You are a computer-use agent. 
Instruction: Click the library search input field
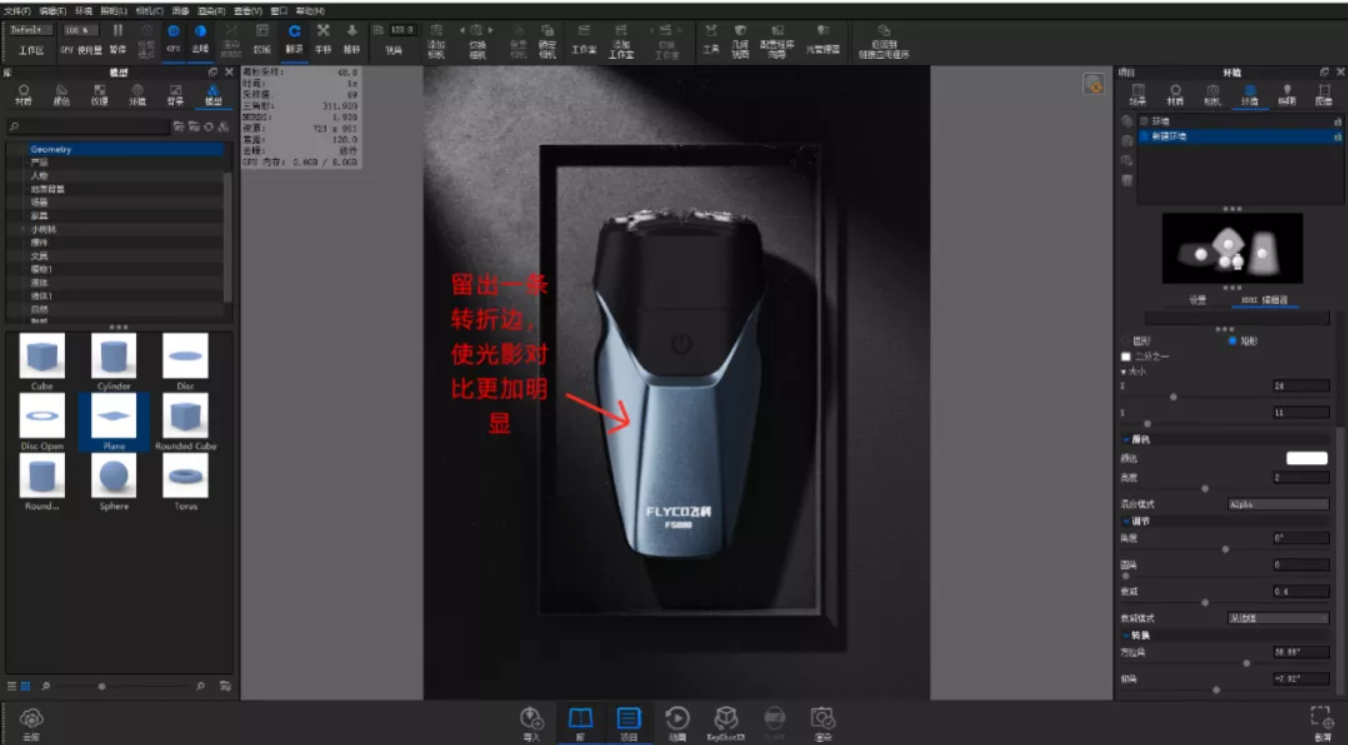pyautogui.click(x=88, y=127)
